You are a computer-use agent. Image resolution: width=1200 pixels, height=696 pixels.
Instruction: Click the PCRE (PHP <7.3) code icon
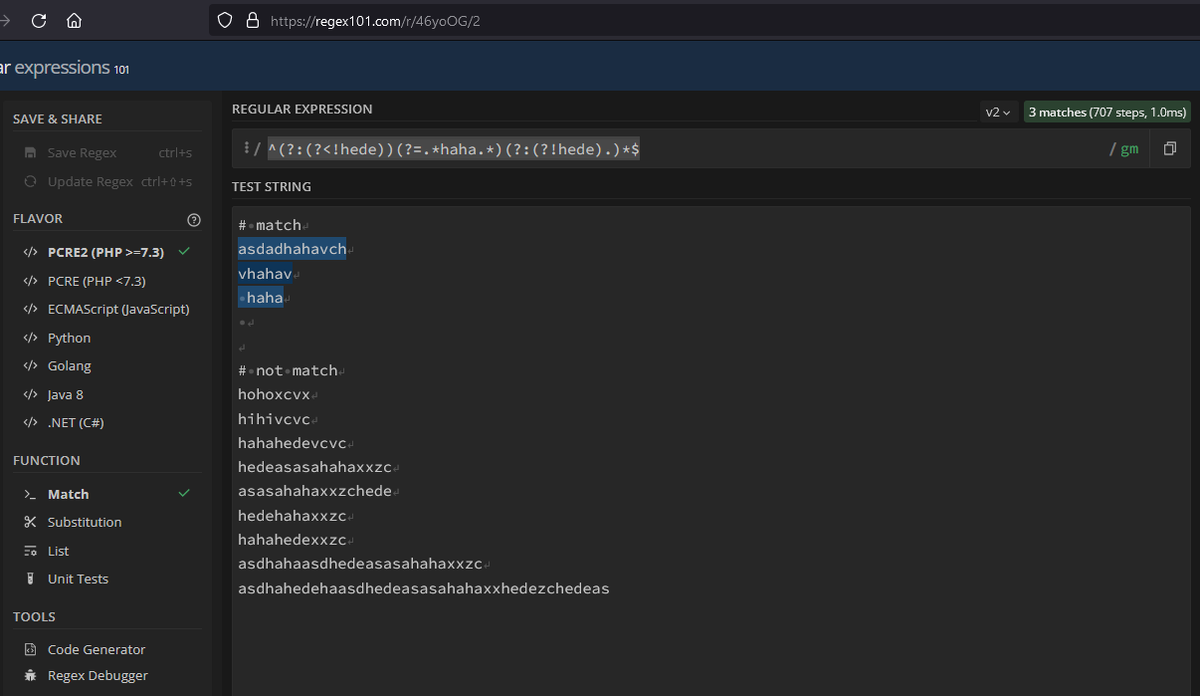click(x=29, y=281)
